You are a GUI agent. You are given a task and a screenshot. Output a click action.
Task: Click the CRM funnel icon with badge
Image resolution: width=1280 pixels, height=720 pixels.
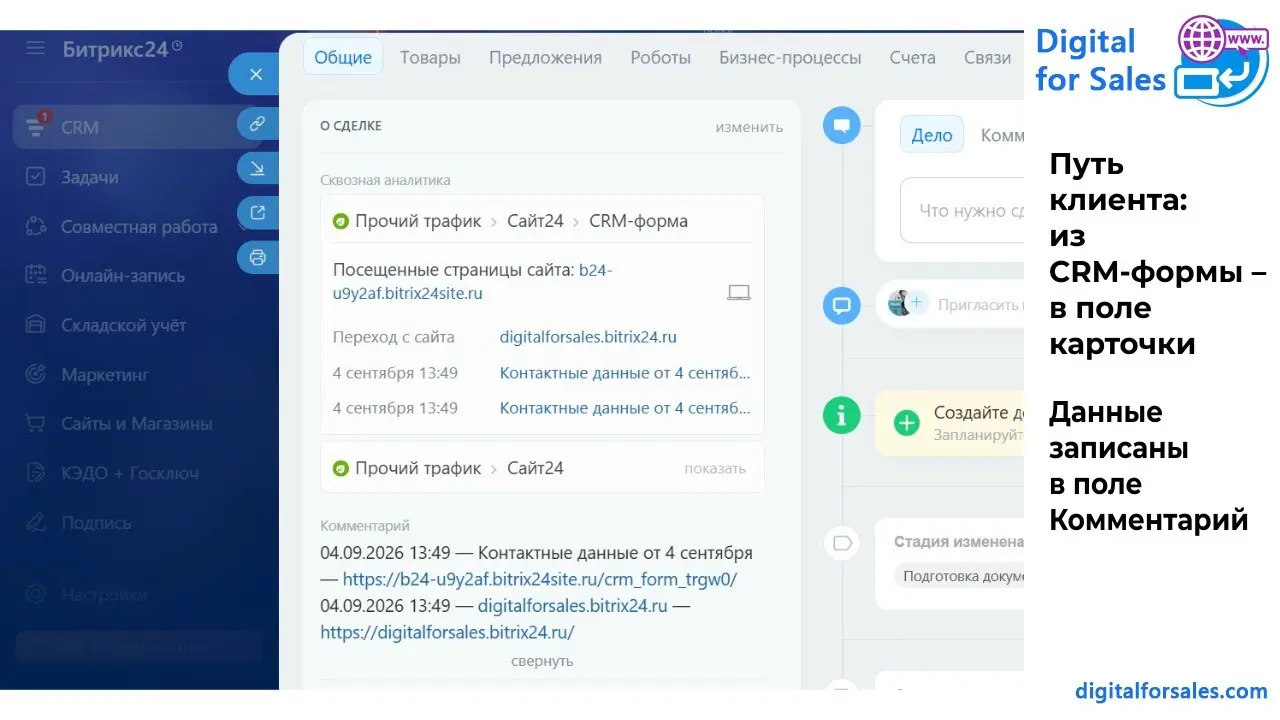click(x=36, y=127)
